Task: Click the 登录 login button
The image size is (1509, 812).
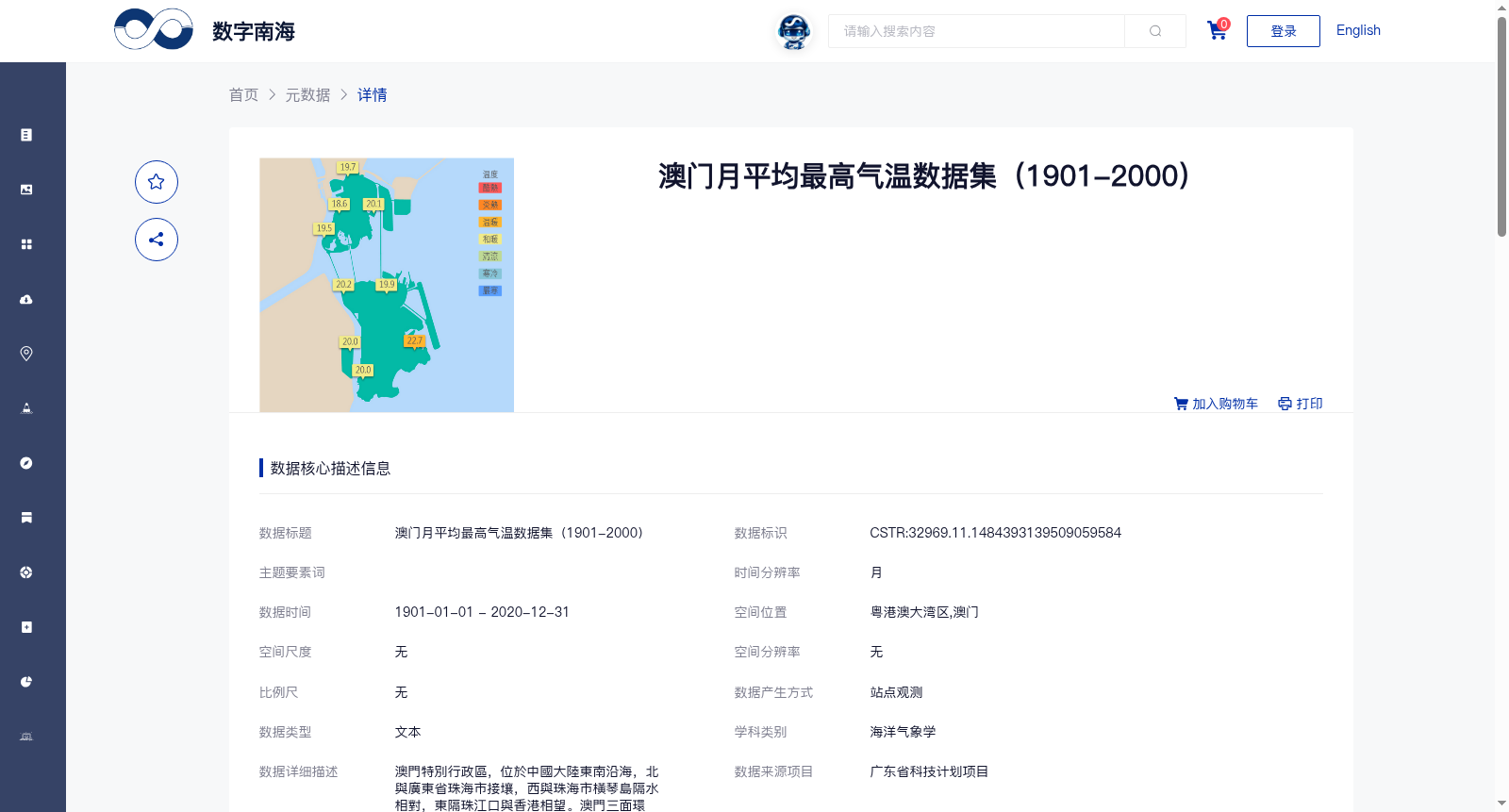Action: pos(1284,31)
